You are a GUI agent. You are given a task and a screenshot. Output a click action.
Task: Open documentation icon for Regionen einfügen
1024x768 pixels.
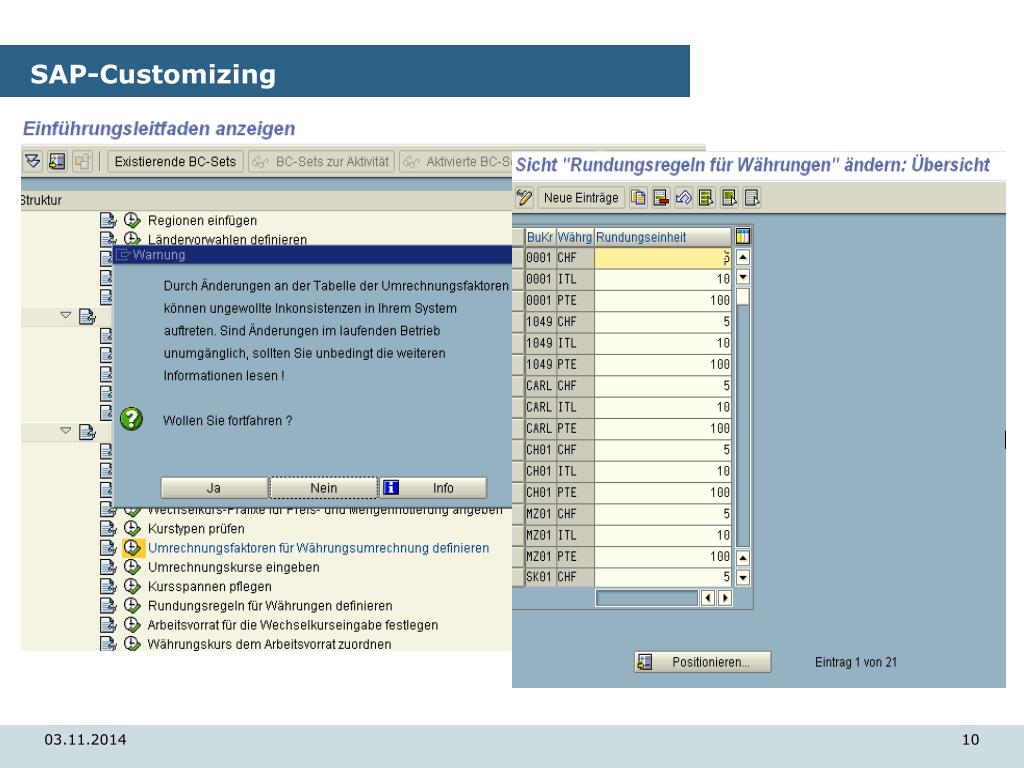(x=108, y=220)
